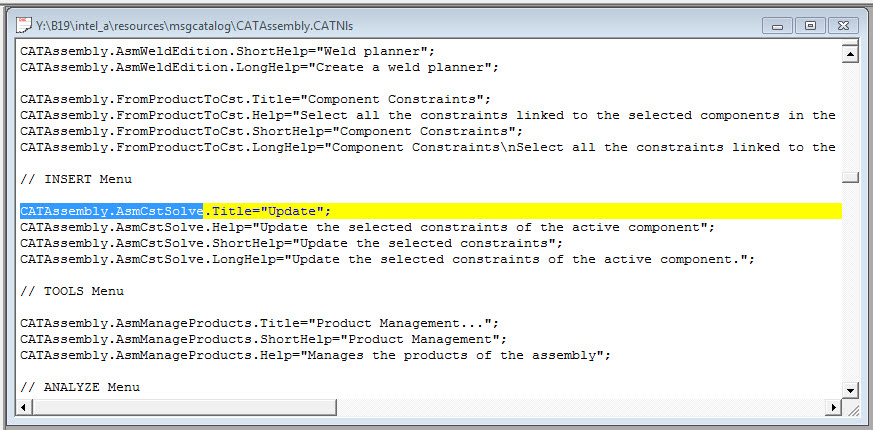Click the AsmWeldEdition.ShortHelp "Weld planner" line

click(227, 51)
